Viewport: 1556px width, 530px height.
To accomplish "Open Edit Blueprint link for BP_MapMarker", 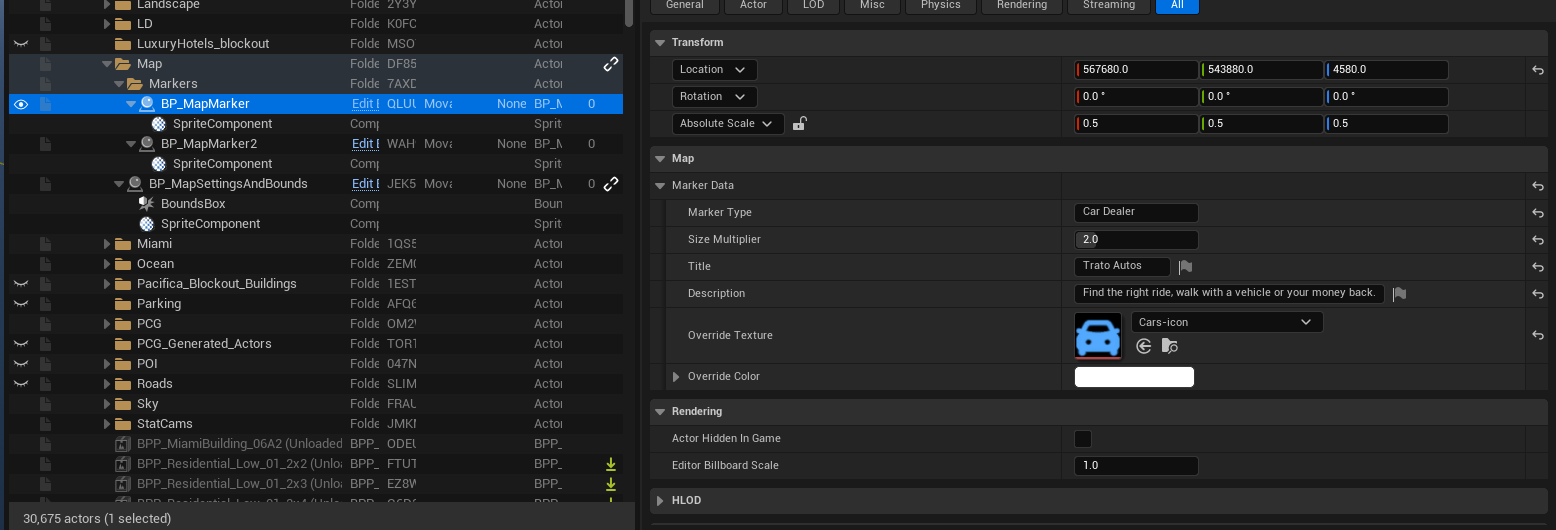I will 365,104.
